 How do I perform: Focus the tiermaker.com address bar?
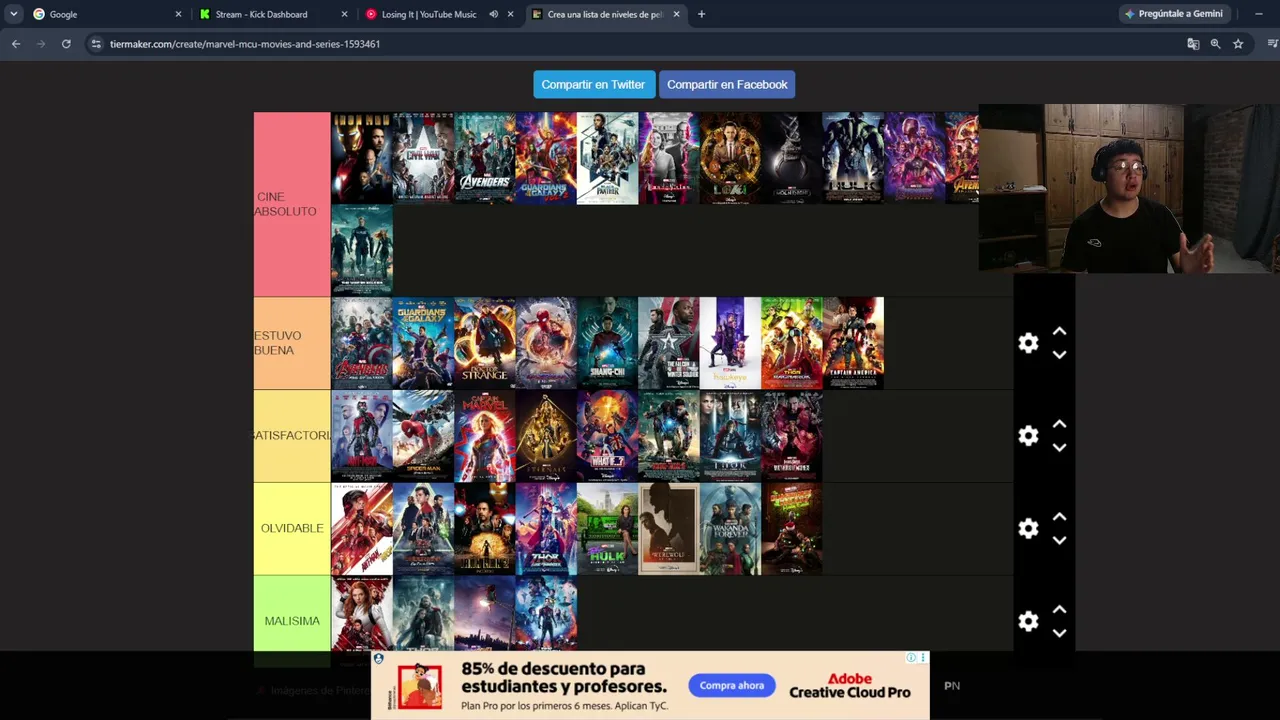640,44
